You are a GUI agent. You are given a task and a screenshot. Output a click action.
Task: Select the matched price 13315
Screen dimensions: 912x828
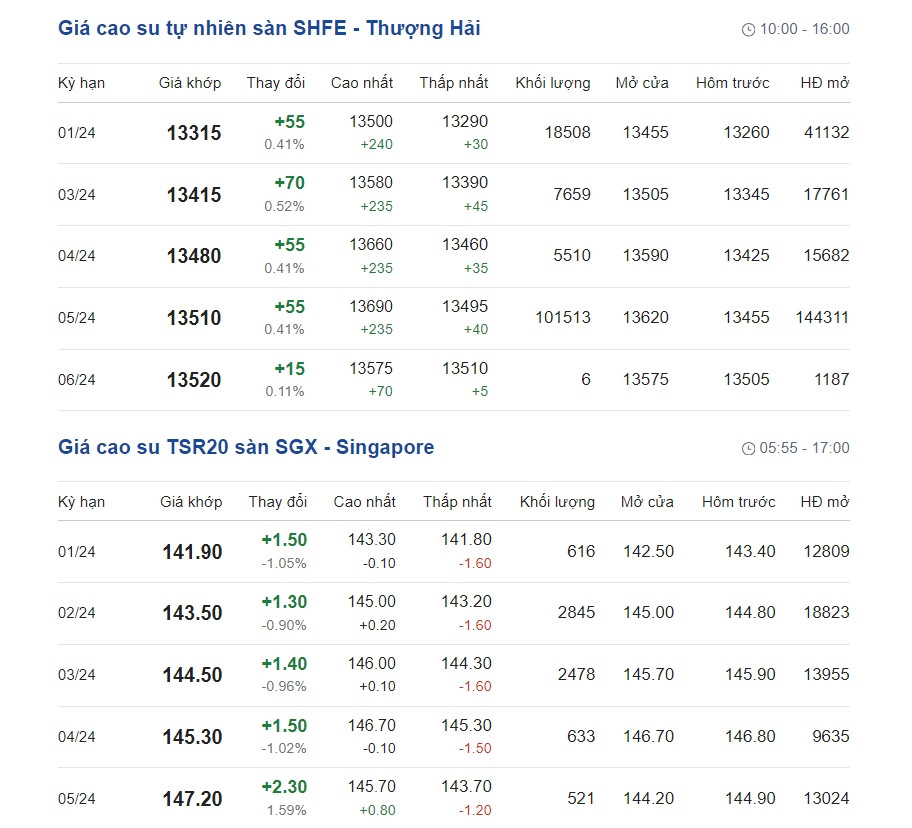(194, 133)
